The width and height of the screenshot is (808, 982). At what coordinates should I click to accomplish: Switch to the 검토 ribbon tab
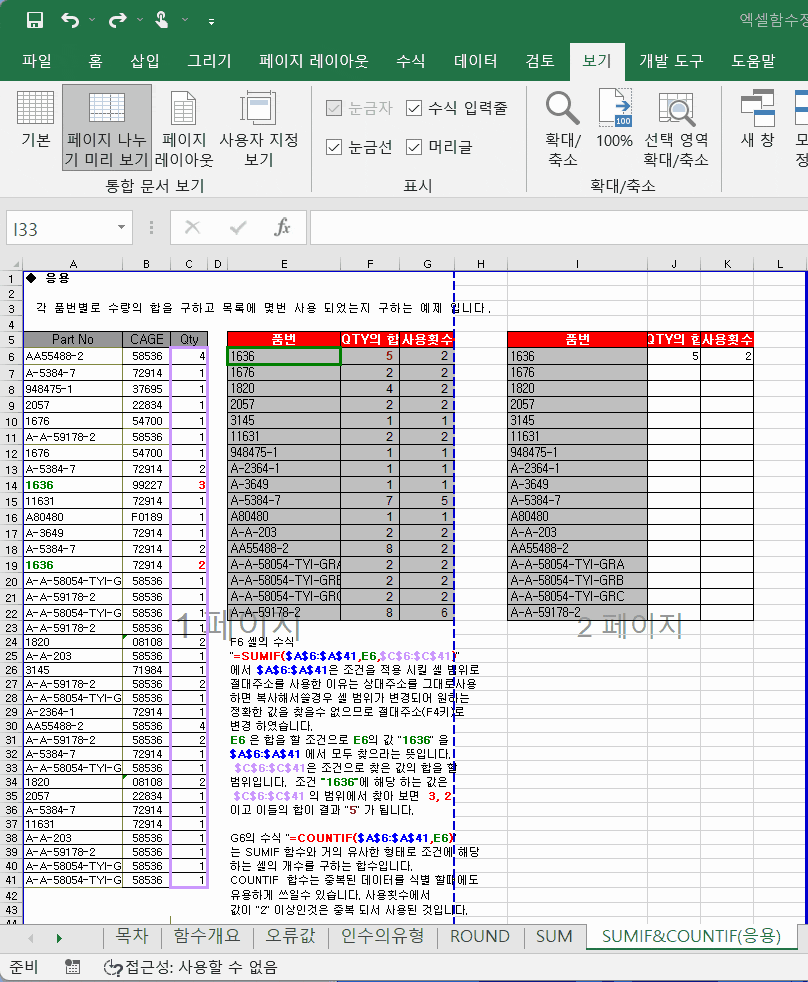[540, 61]
